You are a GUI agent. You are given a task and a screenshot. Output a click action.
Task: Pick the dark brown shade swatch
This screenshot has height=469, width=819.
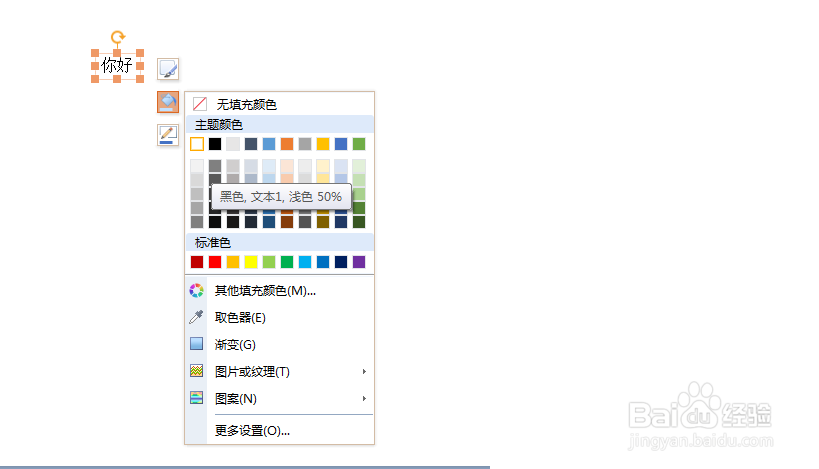287,221
